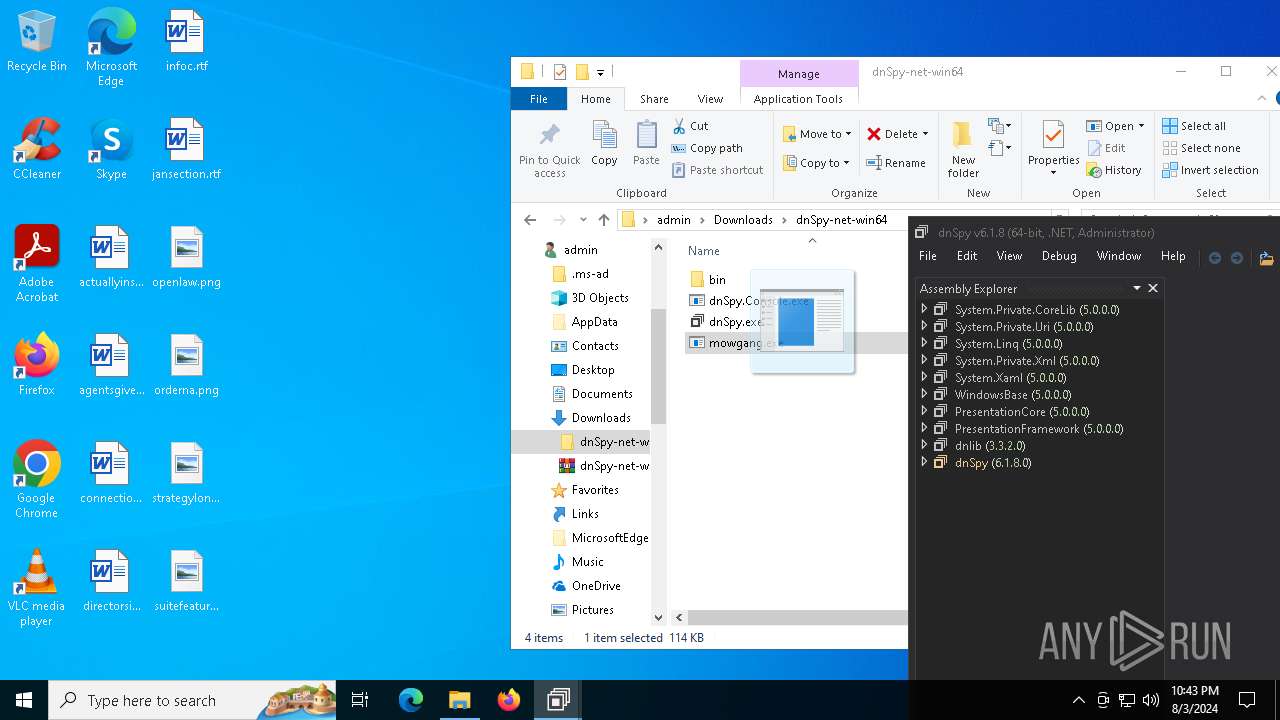Open the Delete dropdown in ribbon

(x=897, y=134)
